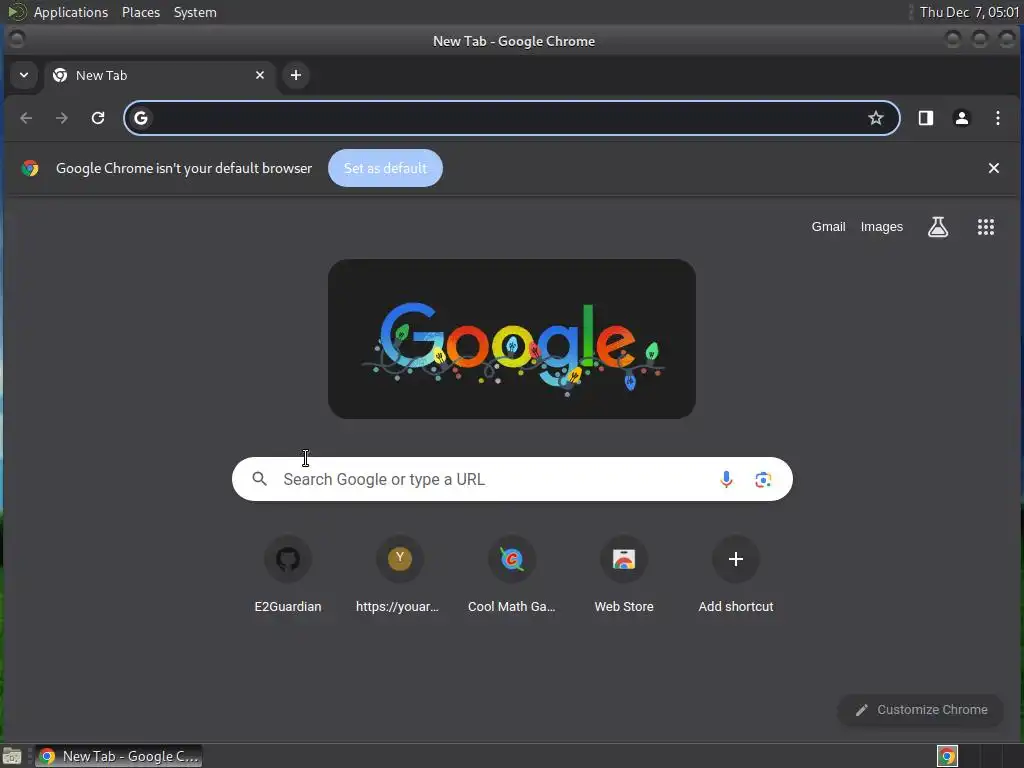Open the E2Guardian shortcut
Image resolution: width=1024 pixels, height=768 pixels.
click(x=288, y=576)
